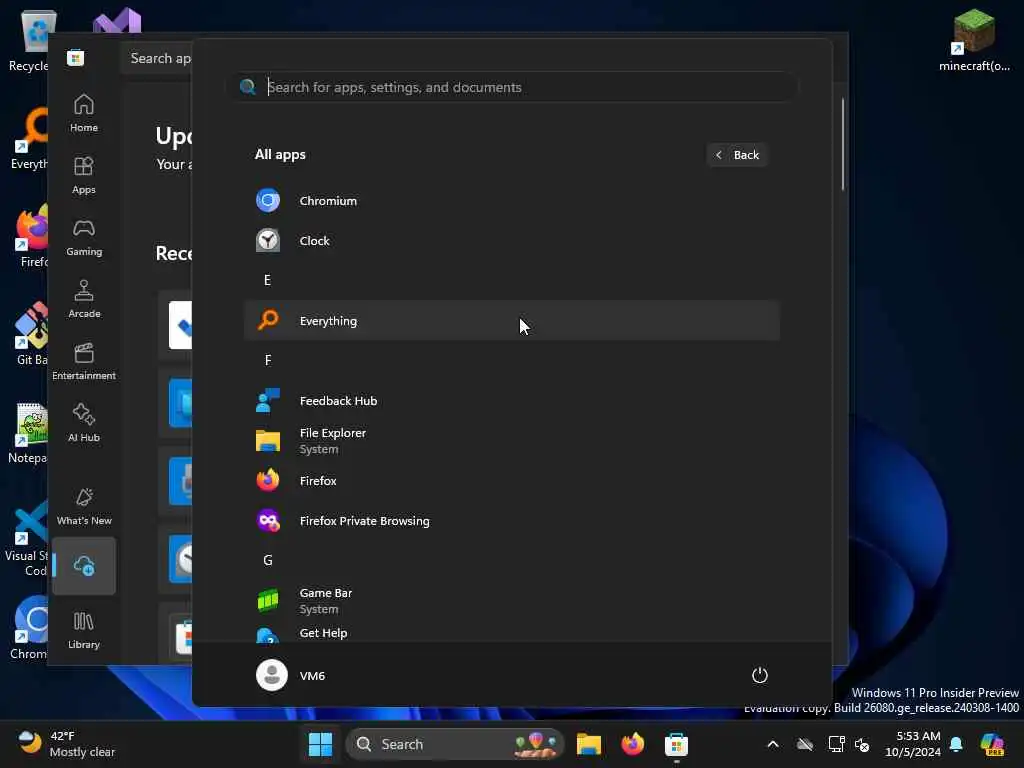Open Chromium from the All apps list

tap(511, 200)
